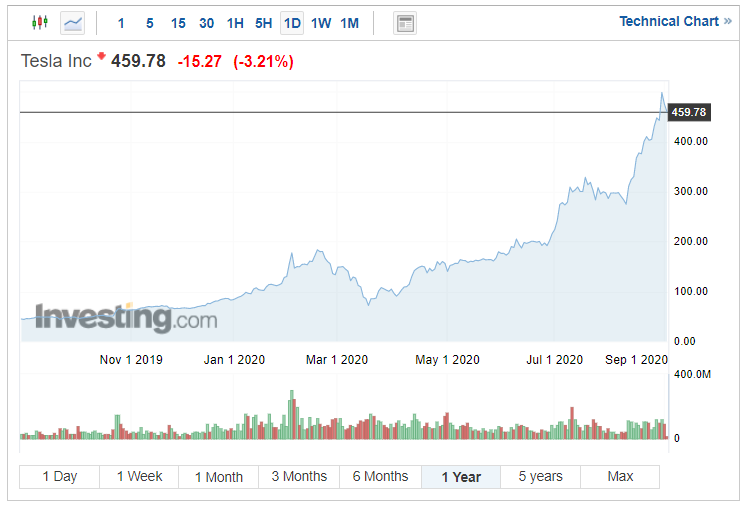Select the 3 Months range tab

coord(299,477)
